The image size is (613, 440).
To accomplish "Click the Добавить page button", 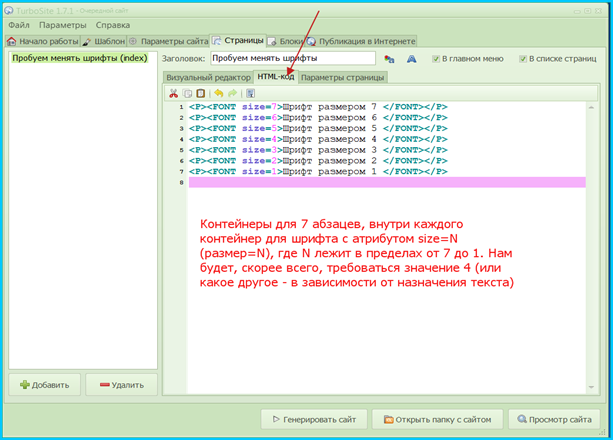I will coord(45,385).
